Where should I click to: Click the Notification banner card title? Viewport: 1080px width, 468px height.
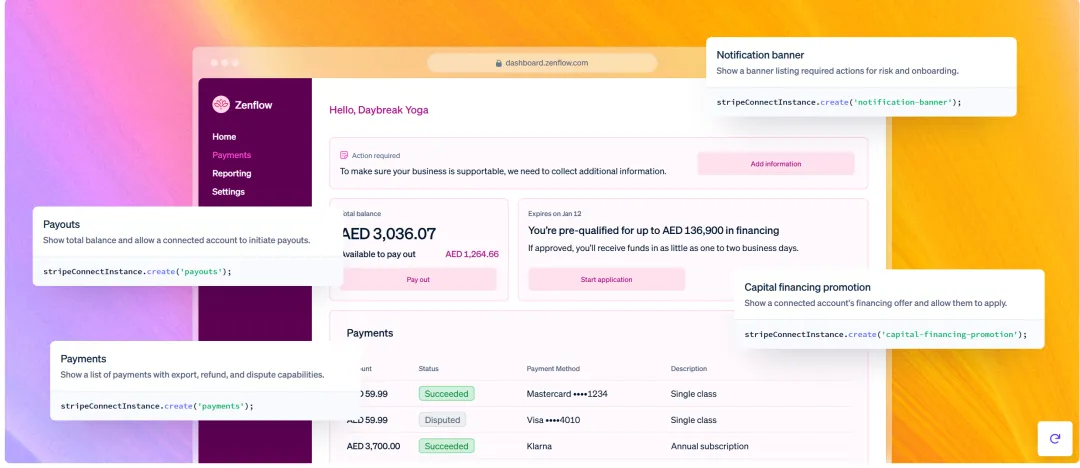point(760,54)
